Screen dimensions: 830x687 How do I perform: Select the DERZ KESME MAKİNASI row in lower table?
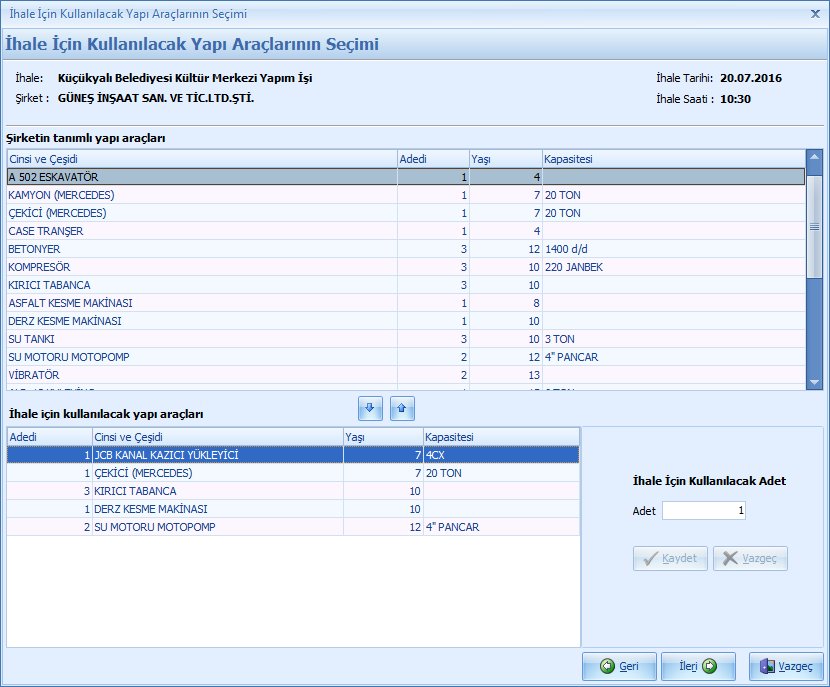click(215, 509)
